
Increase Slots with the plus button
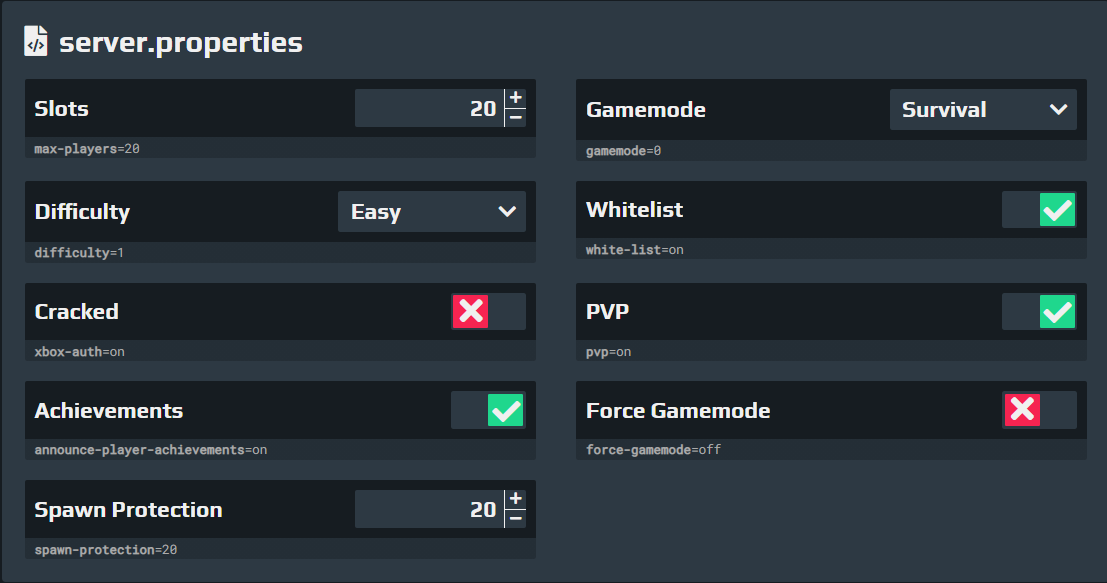pos(516,98)
